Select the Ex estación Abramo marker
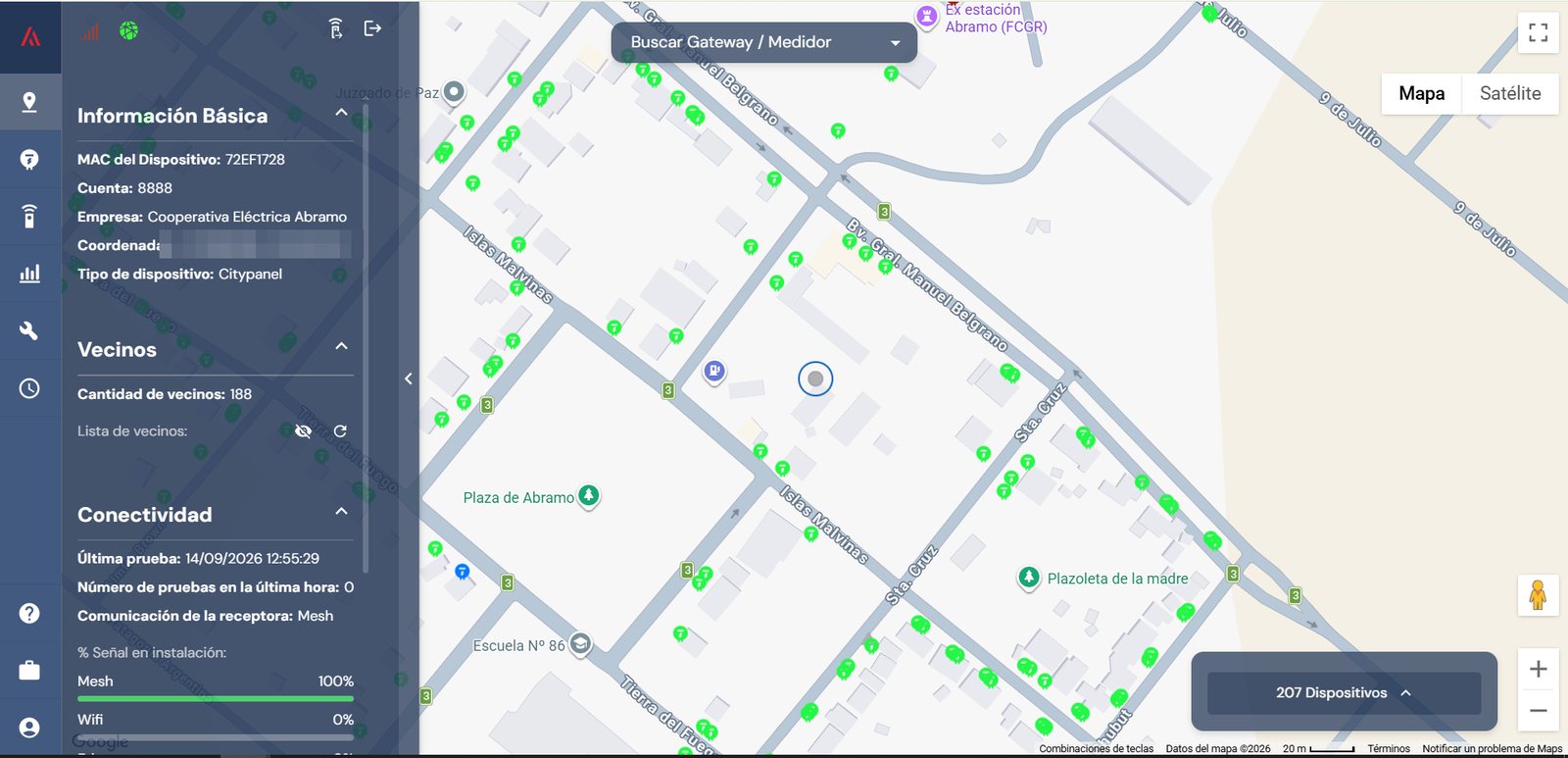The image size is (1568, 758). tap(927, 16)
